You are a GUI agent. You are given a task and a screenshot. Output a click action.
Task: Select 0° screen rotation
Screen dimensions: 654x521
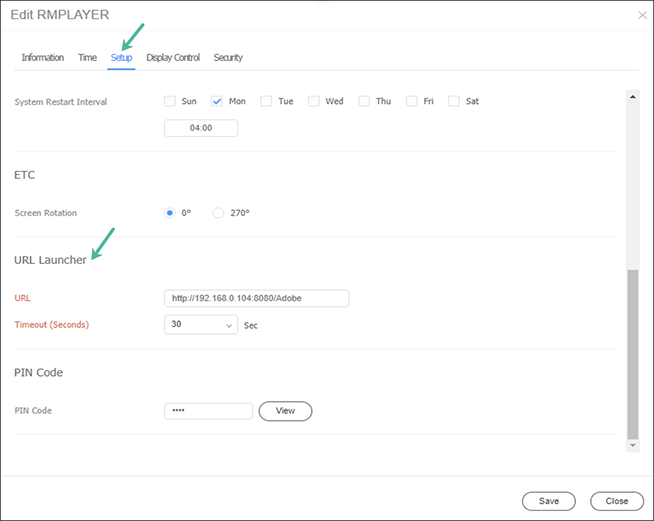coord(170,213)
